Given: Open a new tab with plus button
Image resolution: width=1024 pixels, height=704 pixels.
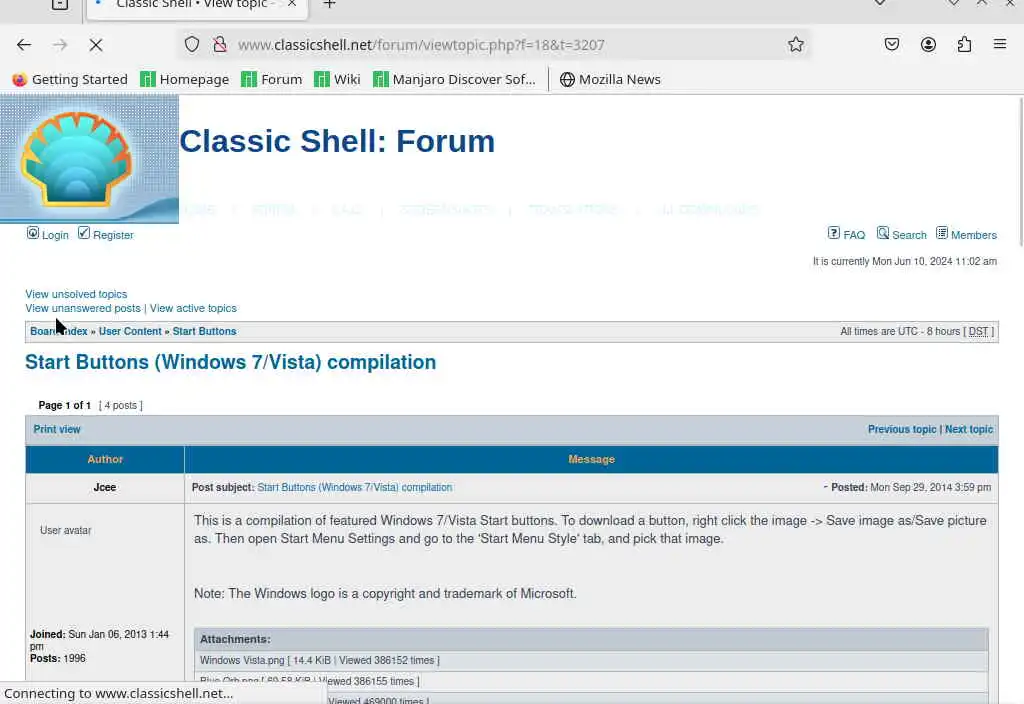Looking at the screenshot, I should click(330, 4).
